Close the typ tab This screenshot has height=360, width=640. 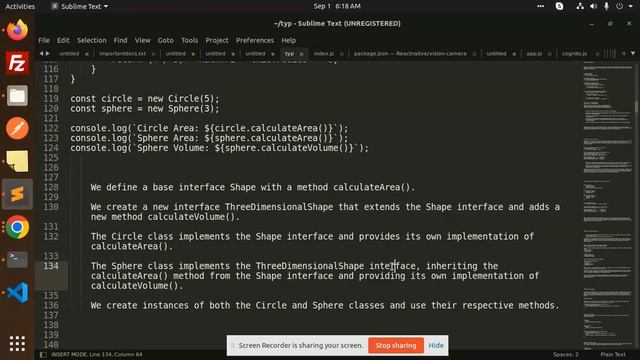pos(301,54)
